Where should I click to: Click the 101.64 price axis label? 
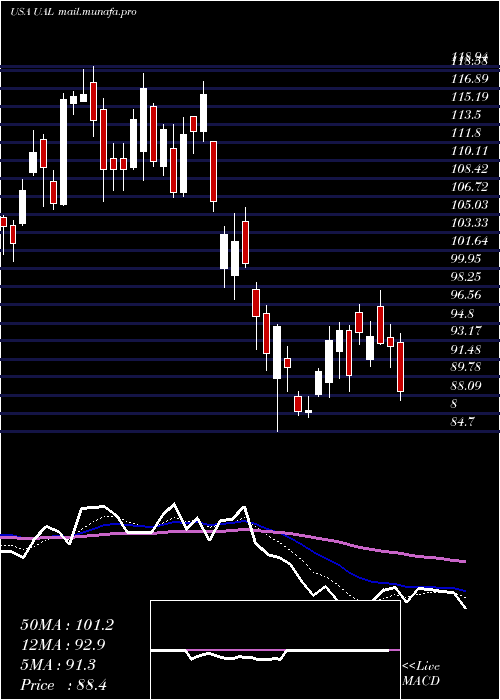[469, 241]
